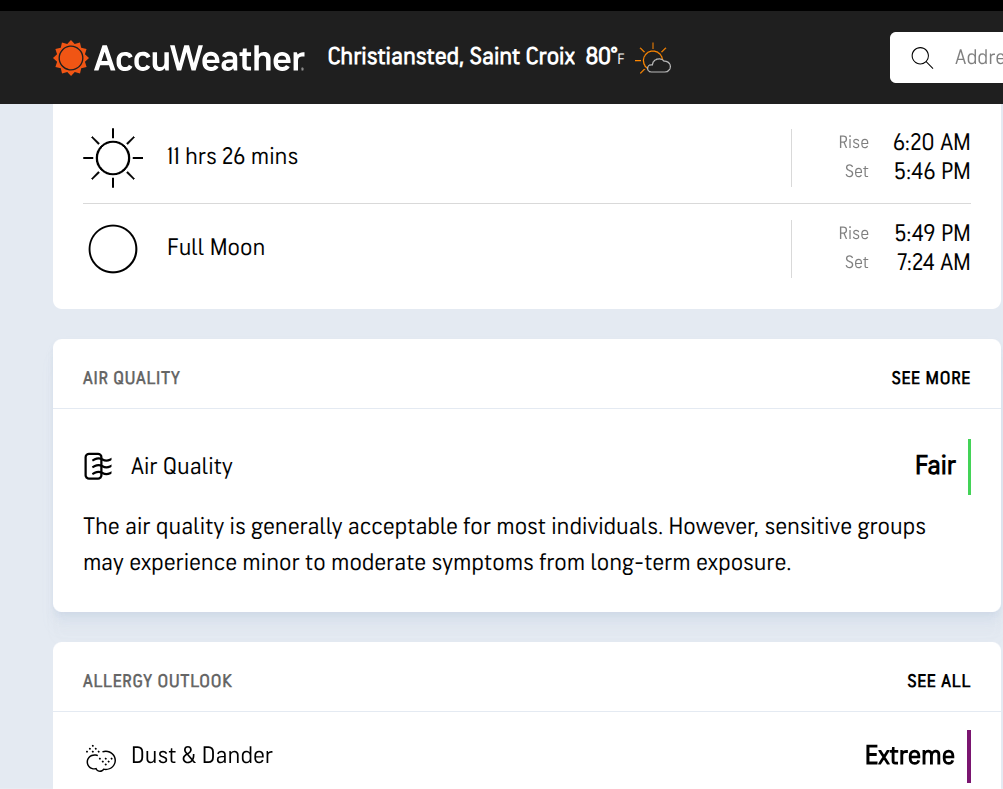Click the Full Moon phase label
This screenshot has width=1003, height=789.
point(216,247)
